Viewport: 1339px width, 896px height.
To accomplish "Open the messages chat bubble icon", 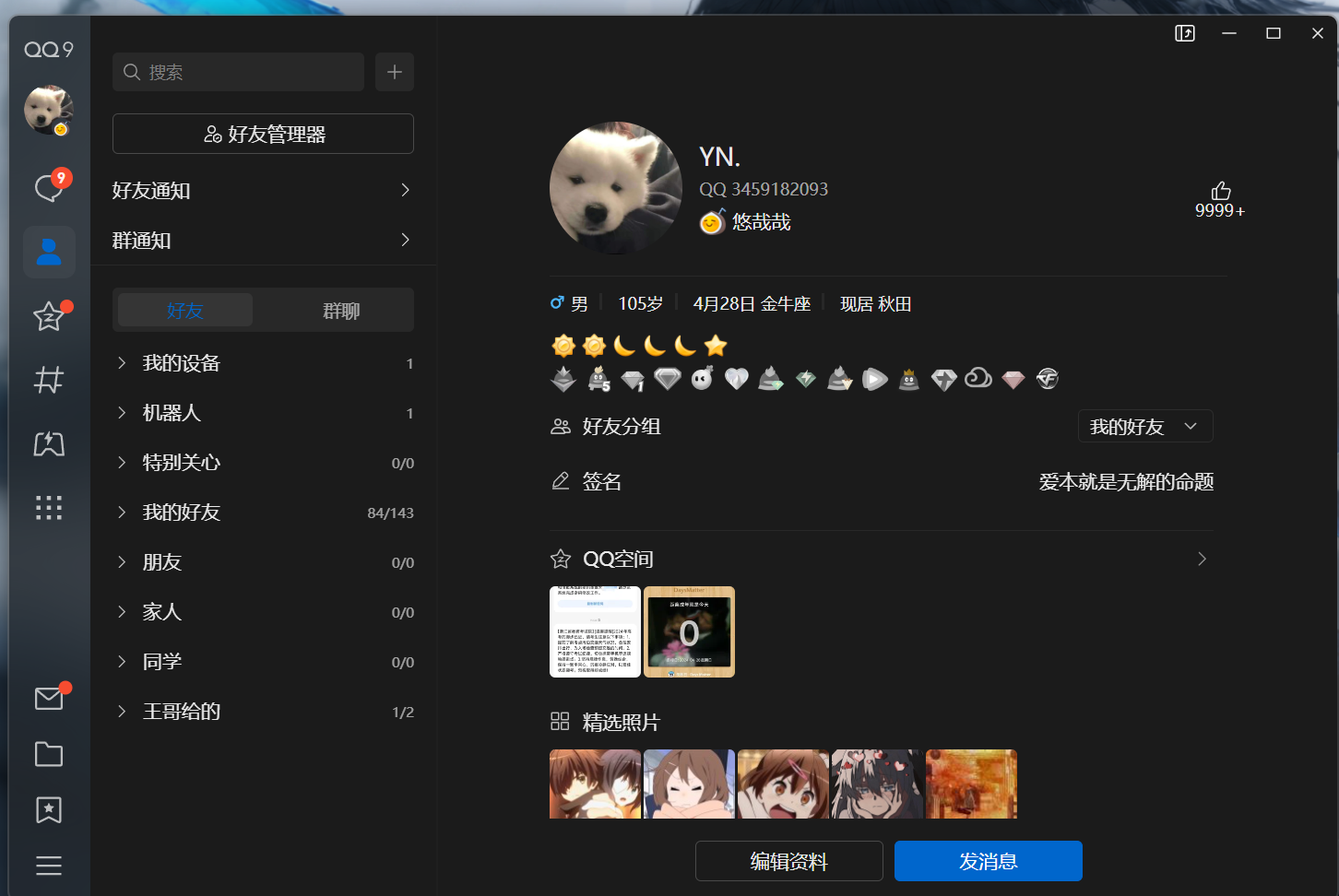I will click(x=49, y=188).
